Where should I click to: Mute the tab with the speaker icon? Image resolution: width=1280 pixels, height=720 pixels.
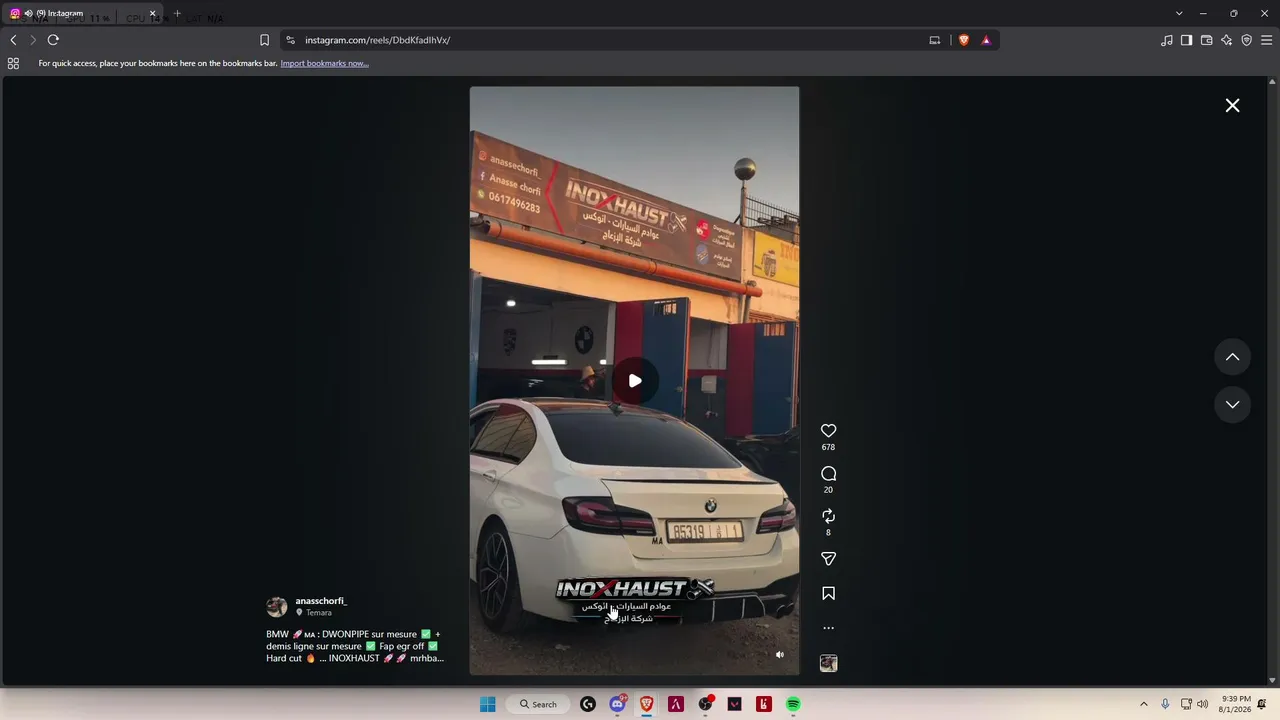pos(28,14)
